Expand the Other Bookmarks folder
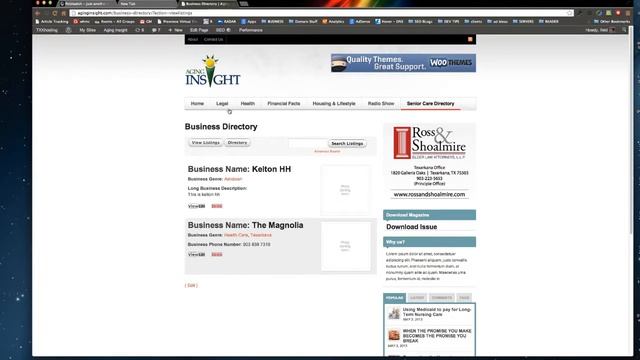This screenshot has width=640, height=360. coord(612,21)
